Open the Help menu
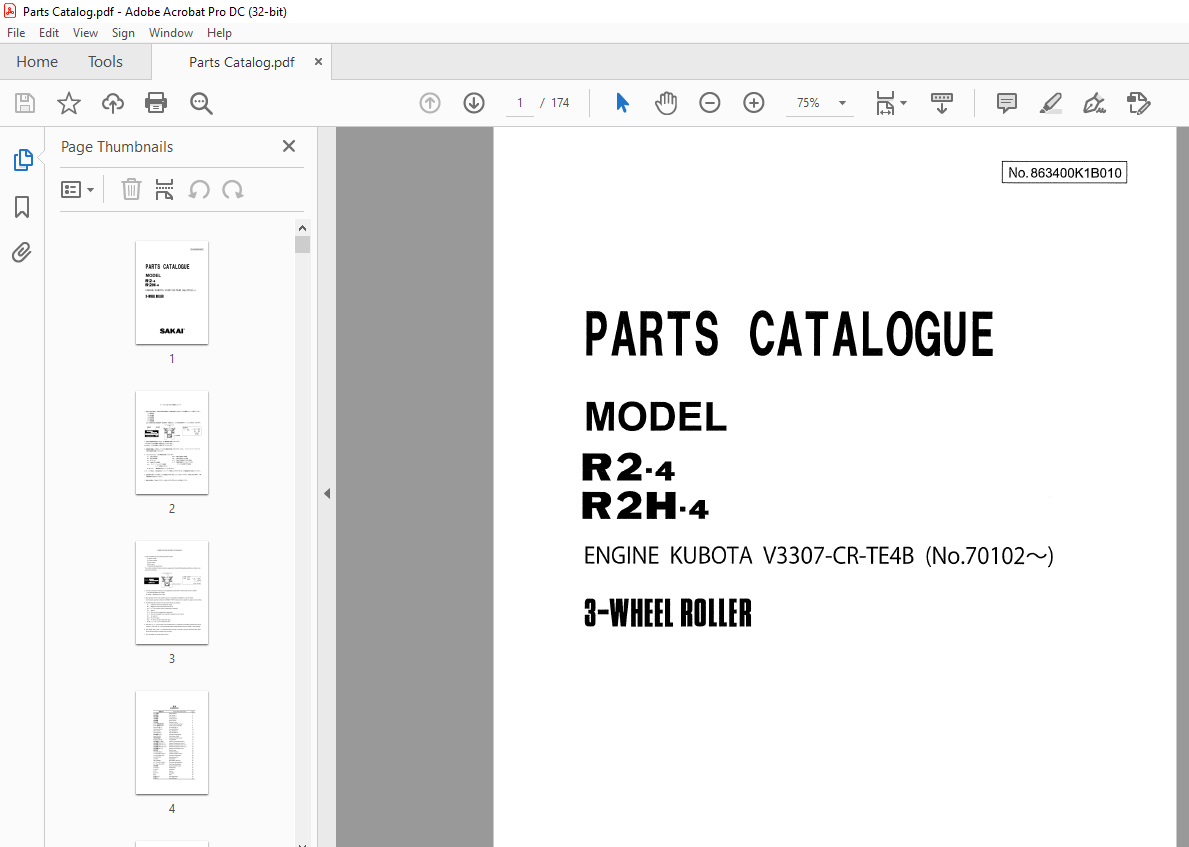This screenshot has width=1189, height=847. click(x=219, y=33)
